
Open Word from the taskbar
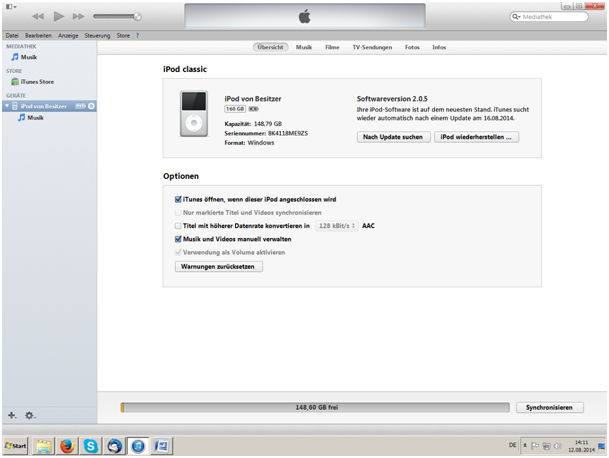tap(161, 446)
